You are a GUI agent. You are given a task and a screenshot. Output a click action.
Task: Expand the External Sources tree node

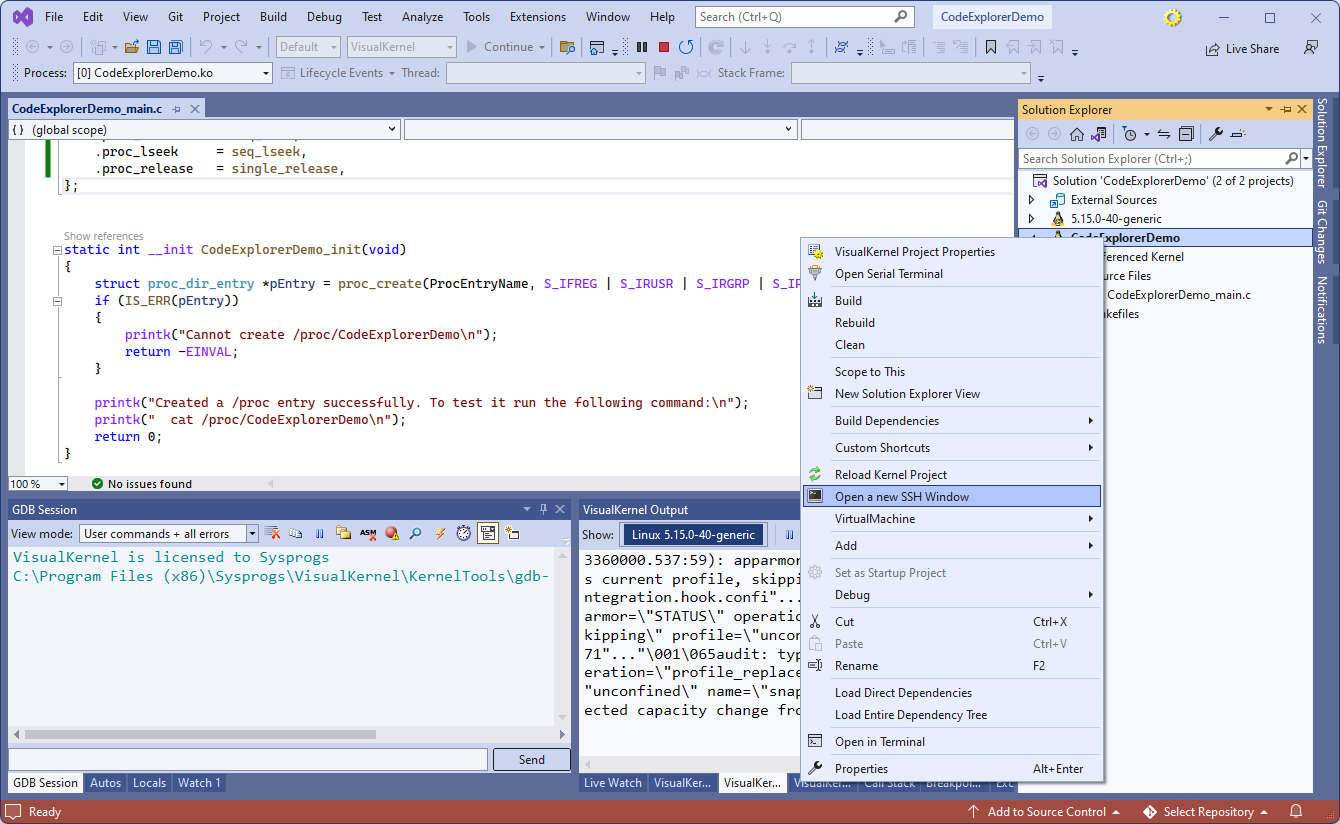pyautogui.click(x=1032, y=200)
